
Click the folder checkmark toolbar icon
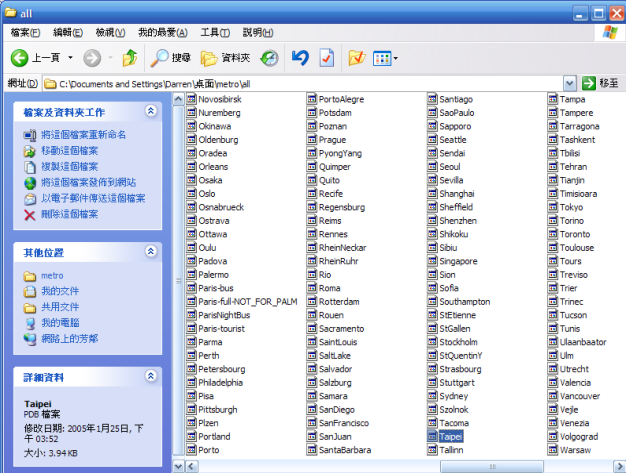tap(357, 58)
